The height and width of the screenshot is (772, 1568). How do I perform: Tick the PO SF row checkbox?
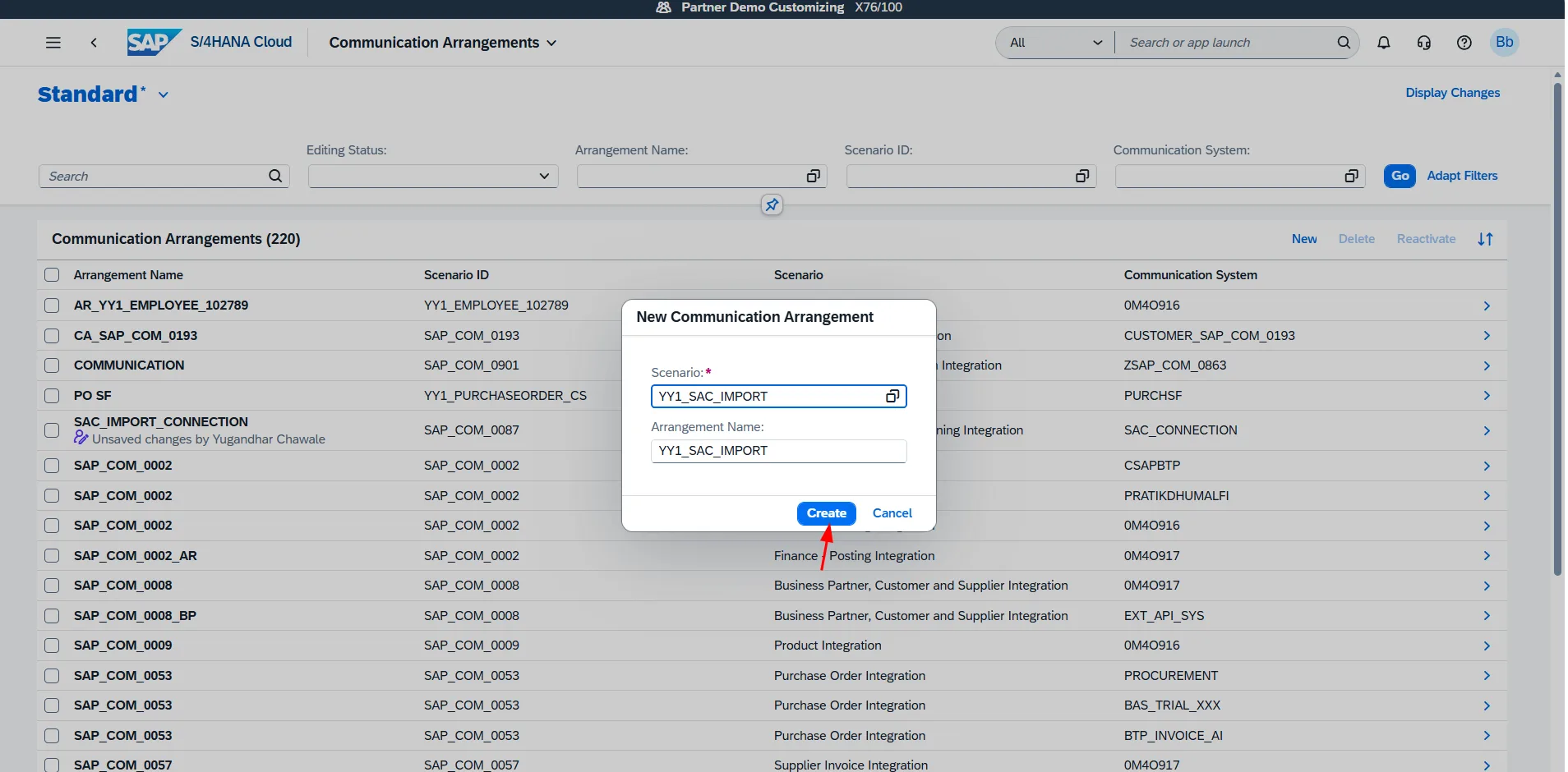(52, 396)
